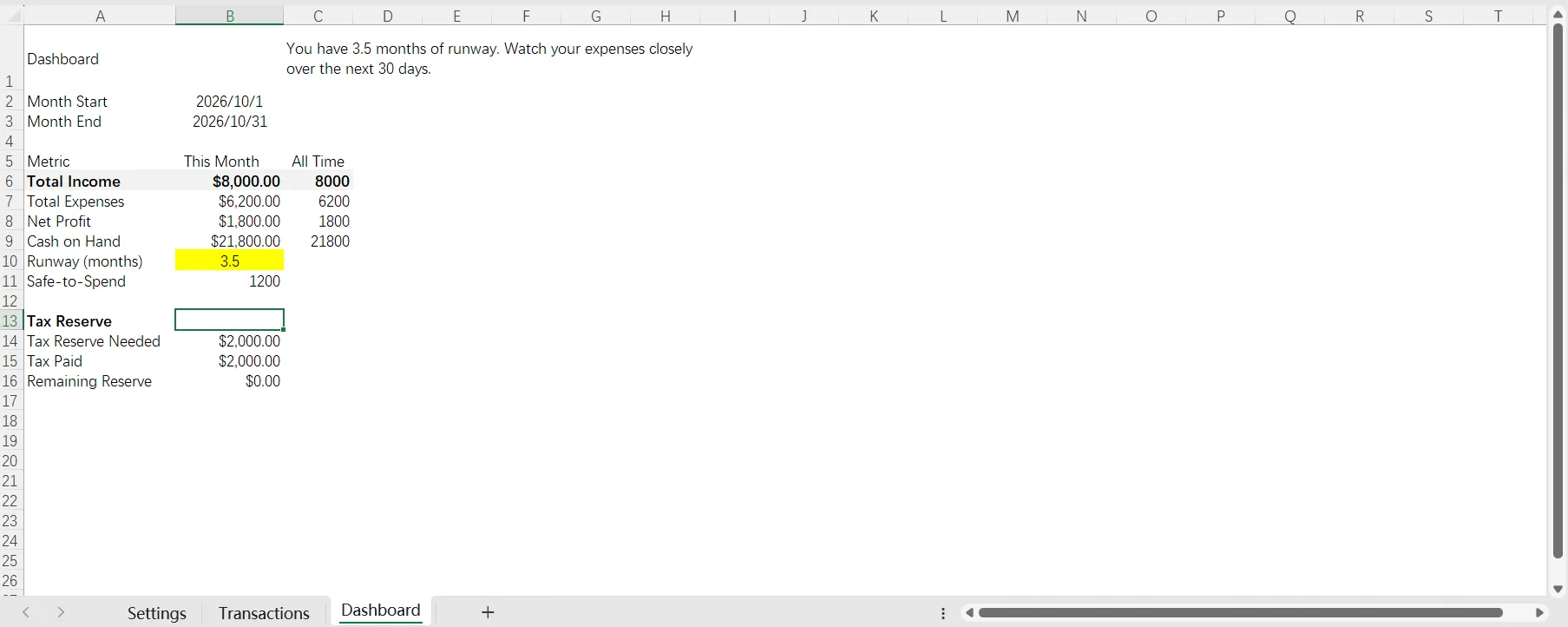Select the $21,800.00 cash cell
1568x627 pixels.
(x=229, y=241)
